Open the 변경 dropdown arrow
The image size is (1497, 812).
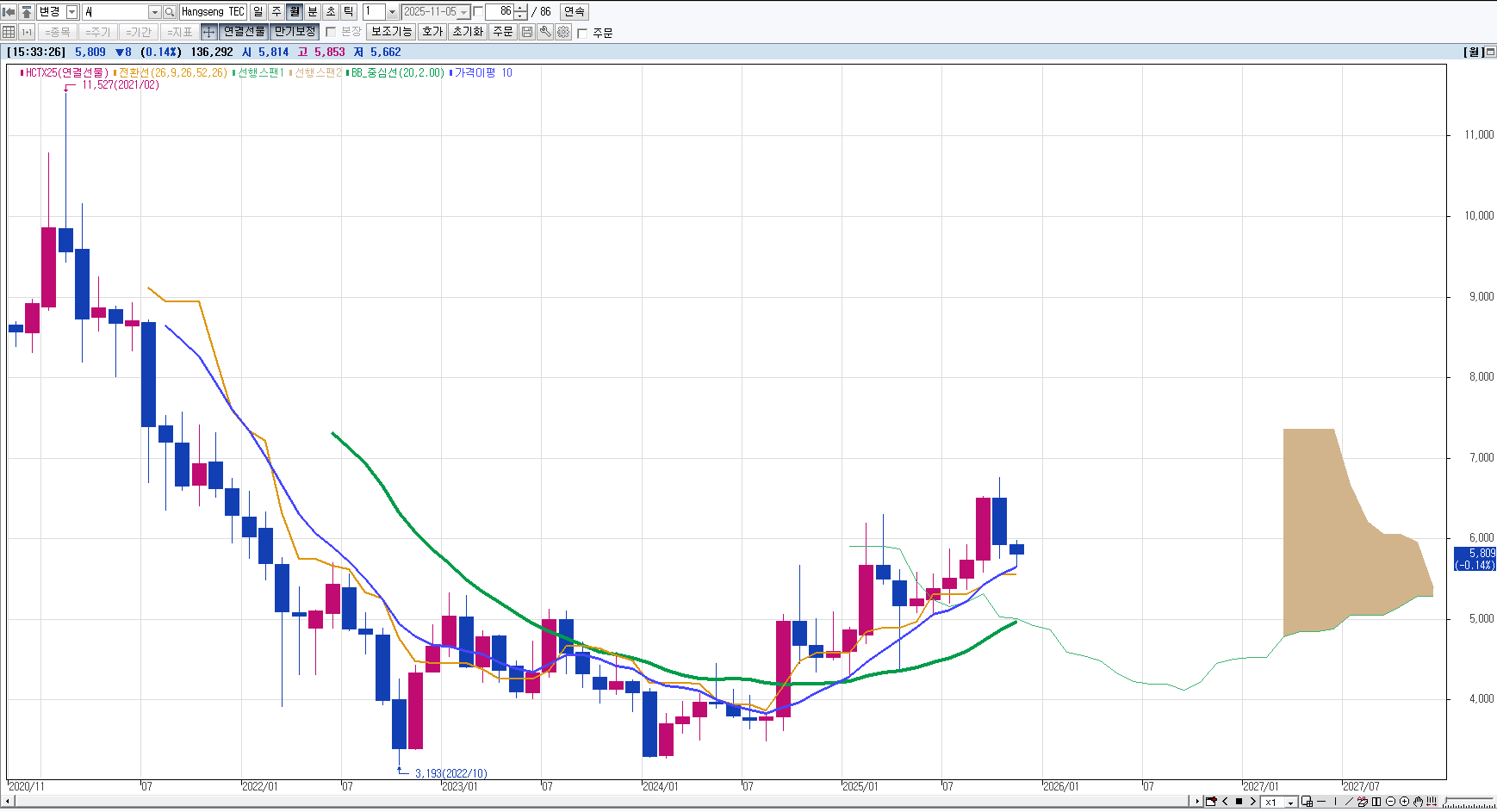pos(72,12)
